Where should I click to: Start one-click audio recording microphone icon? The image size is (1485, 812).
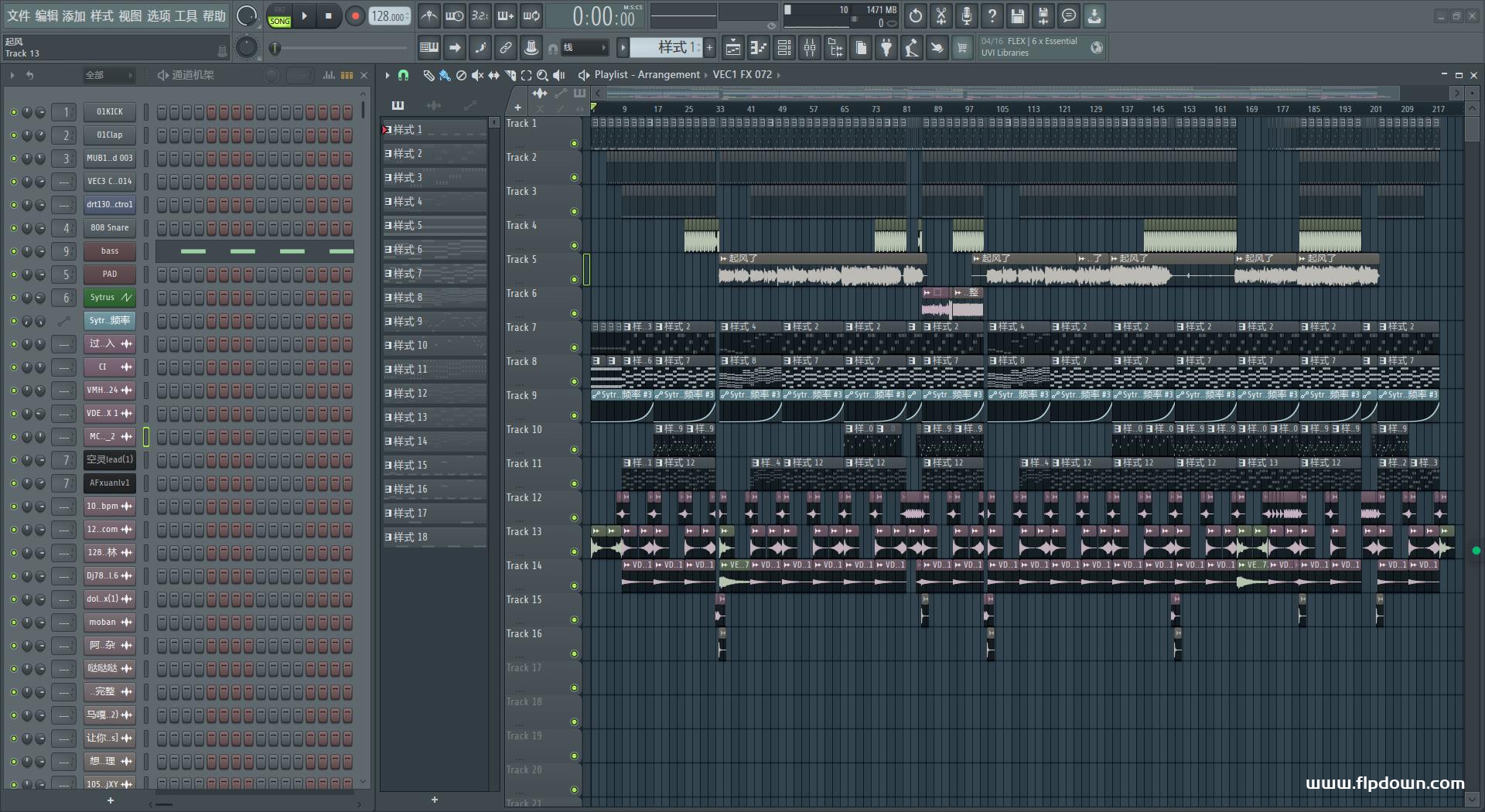pos(967,15)
